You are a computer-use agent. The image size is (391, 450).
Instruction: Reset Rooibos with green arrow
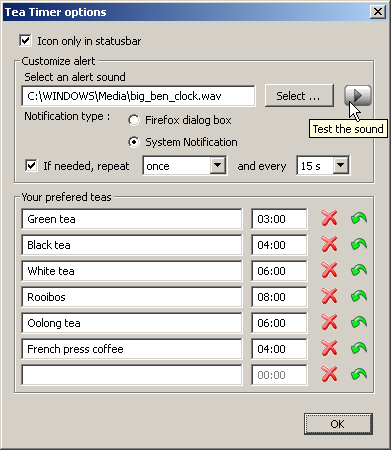tap(359, 297)
